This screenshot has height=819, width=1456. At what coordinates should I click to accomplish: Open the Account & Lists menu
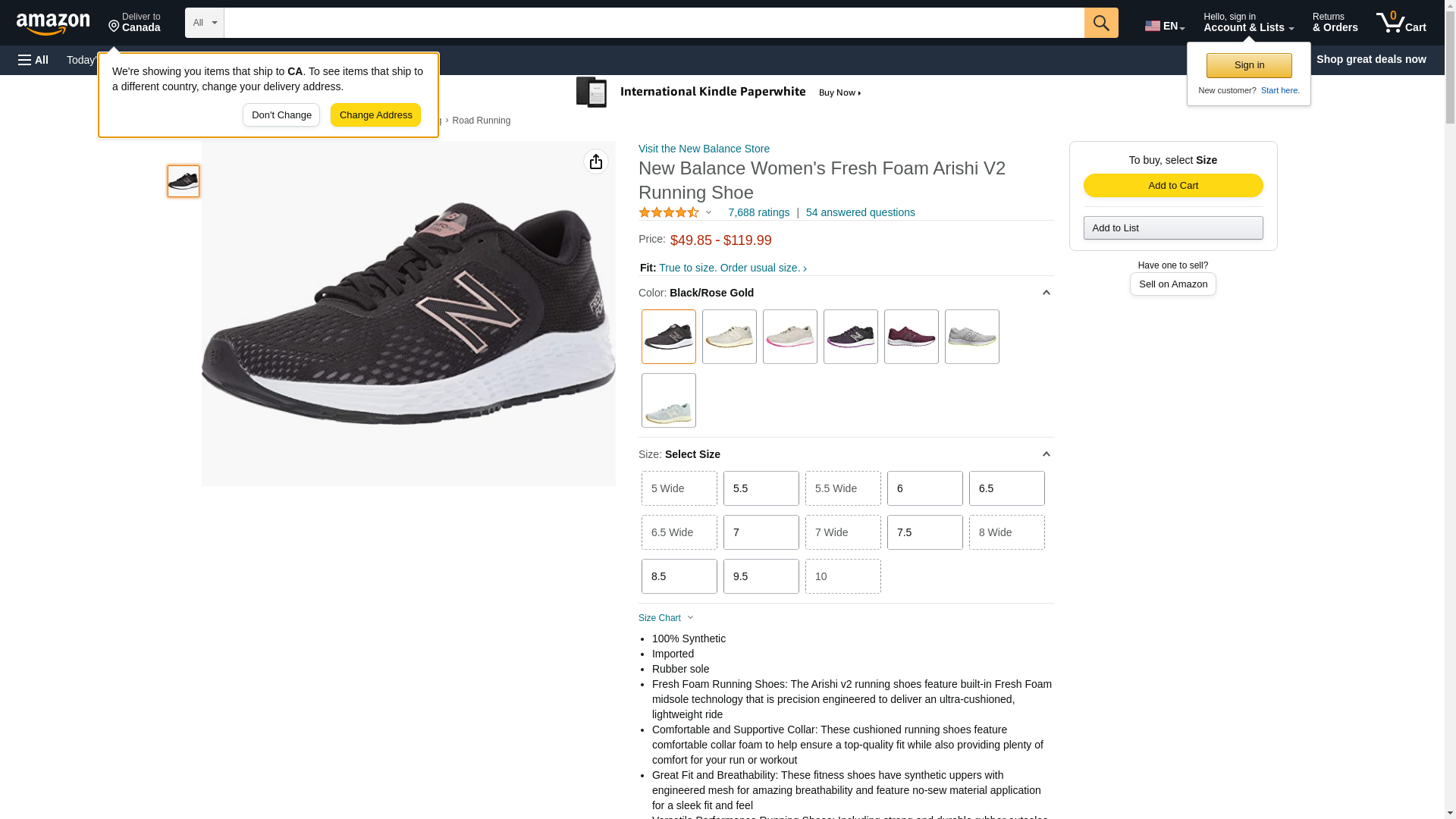[1248, 23]
